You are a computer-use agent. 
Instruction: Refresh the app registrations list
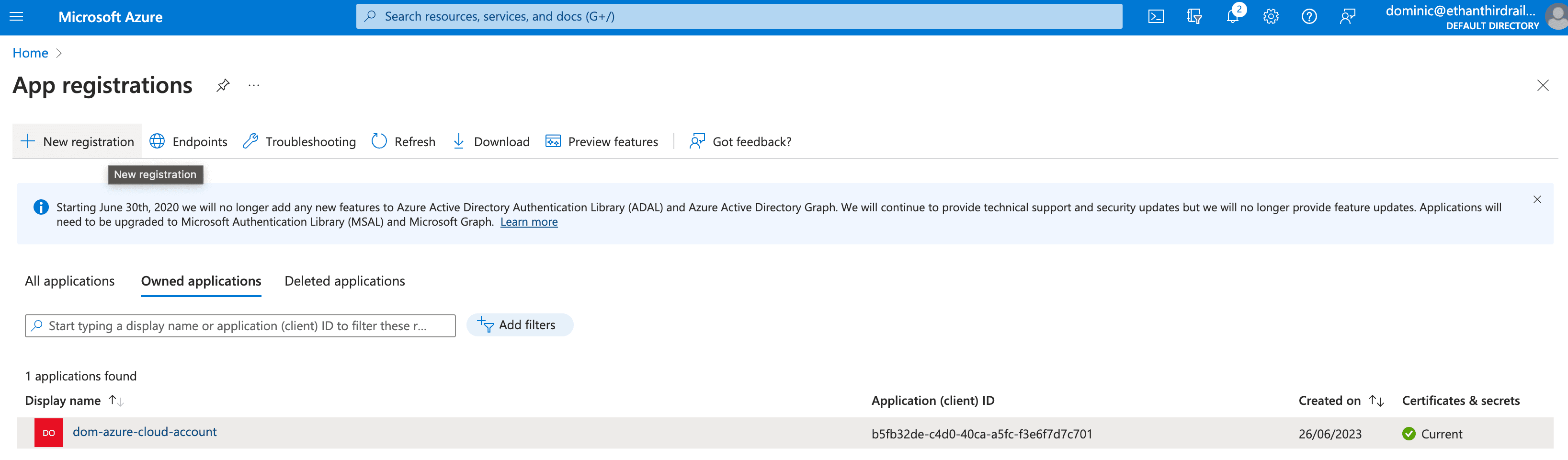tap(403, 141)
